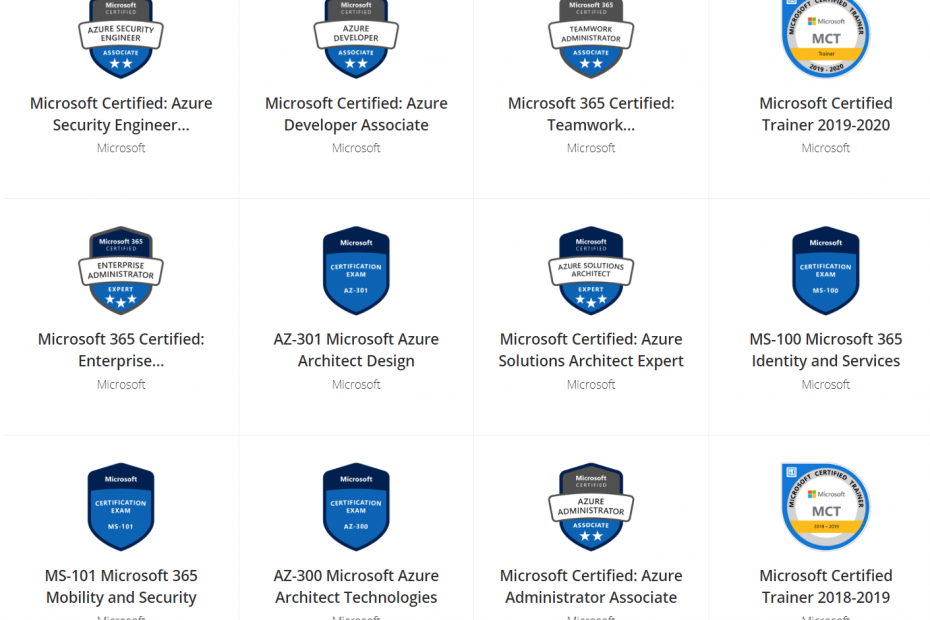
Task: Open the Enterprise Administrator Expert badge image
Action: (121, 271)
